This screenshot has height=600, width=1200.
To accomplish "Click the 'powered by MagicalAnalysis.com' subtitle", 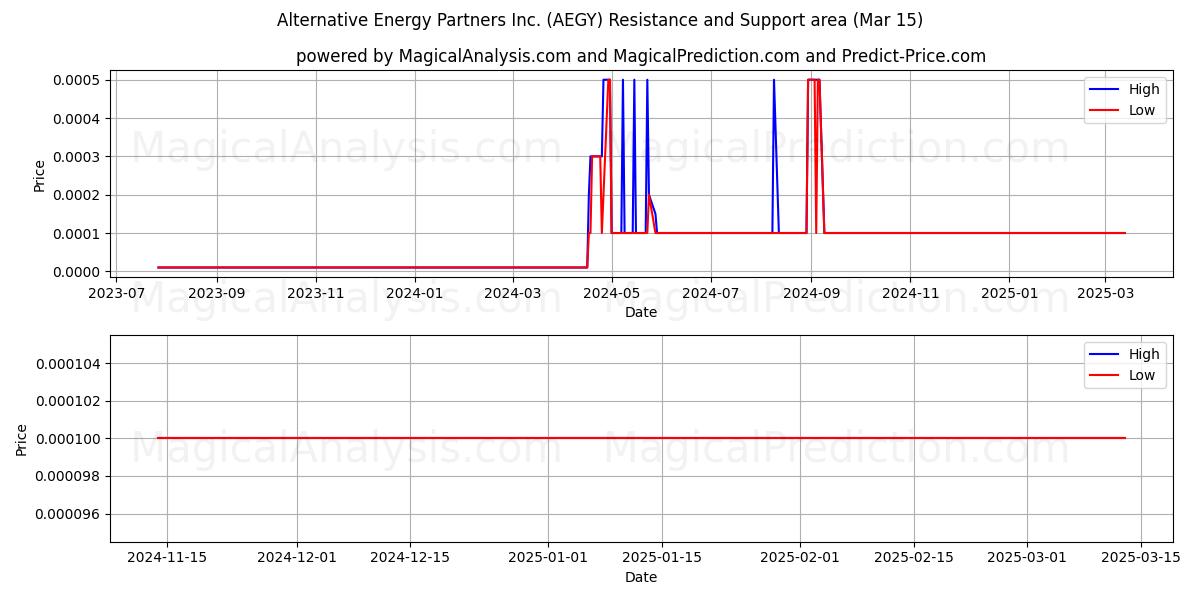I will click(x=641, y=56).
